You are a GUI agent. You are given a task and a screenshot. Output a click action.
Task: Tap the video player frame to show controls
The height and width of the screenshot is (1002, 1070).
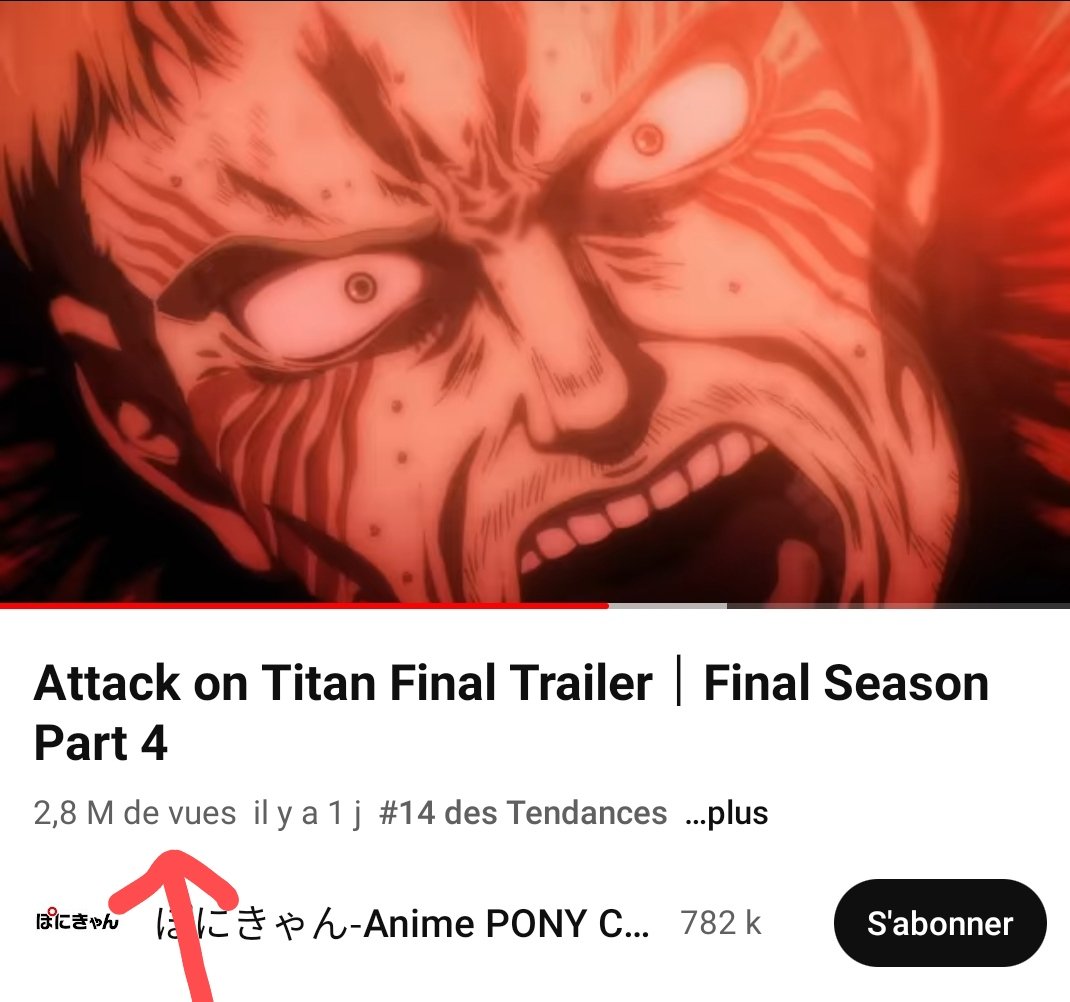[x=535, y=300]
